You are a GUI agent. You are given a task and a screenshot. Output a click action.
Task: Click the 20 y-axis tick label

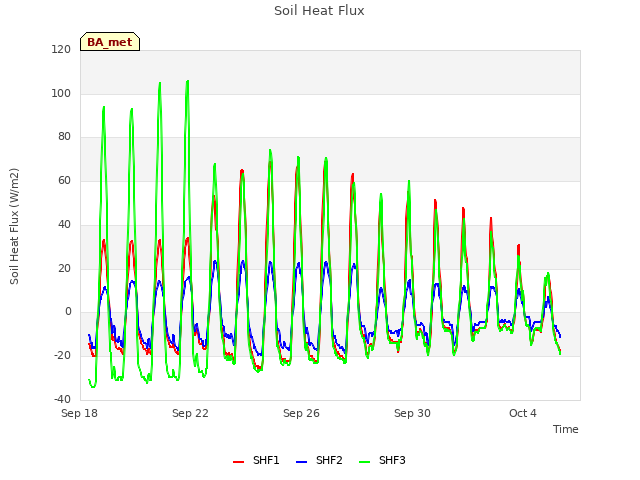pyautogui.click(x=64, y=268)
